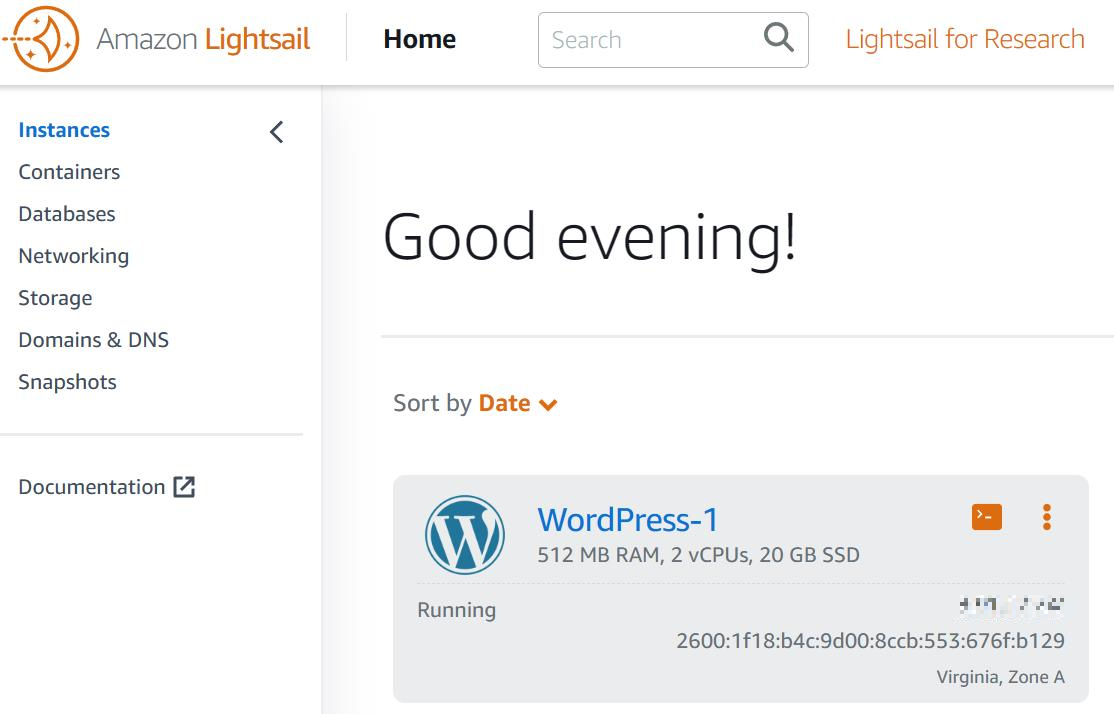Open Storage in the sidebar
The width and height of the screenshot is (1114, 714).
coord(55,298)
